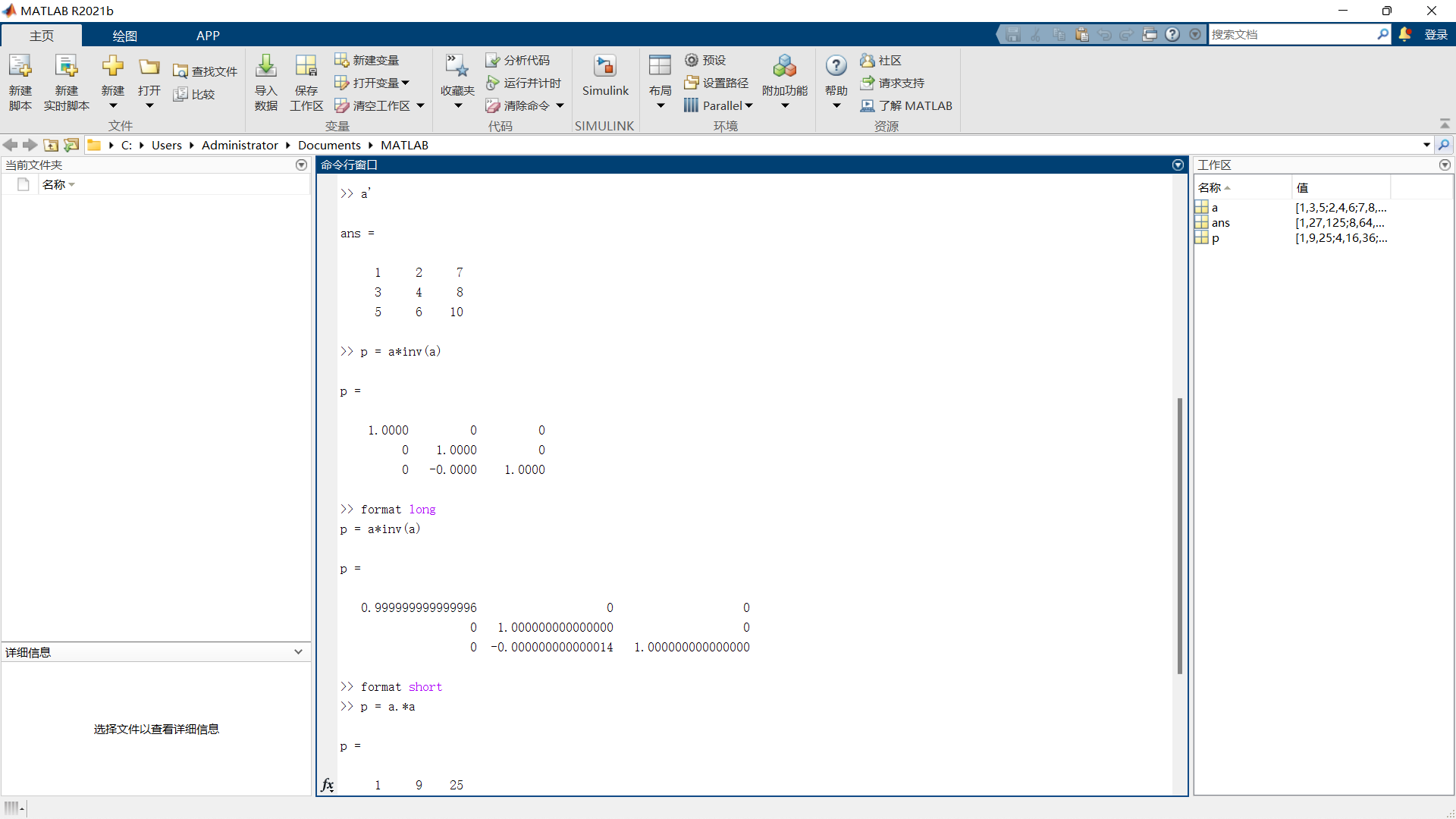1456x819 pixels.
Task: Click the Login (登录) button
Action: click(1436, 34)
